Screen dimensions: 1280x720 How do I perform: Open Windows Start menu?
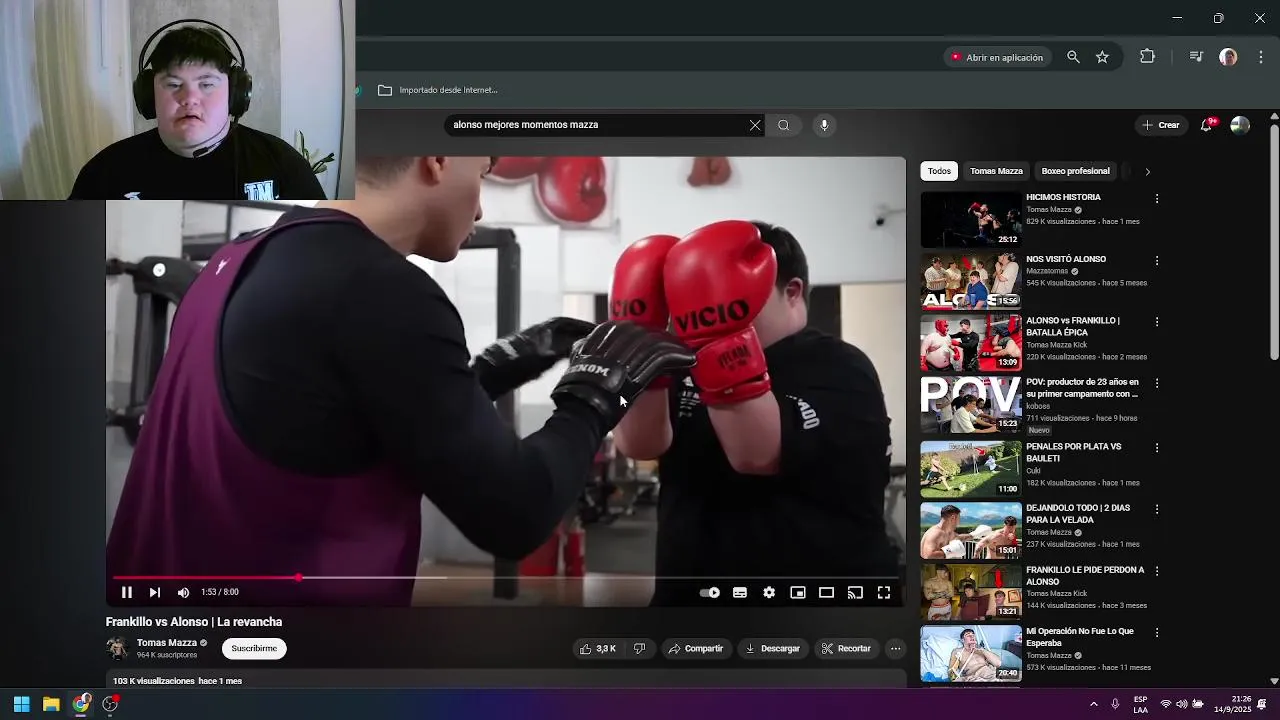(x=21, y=704)
